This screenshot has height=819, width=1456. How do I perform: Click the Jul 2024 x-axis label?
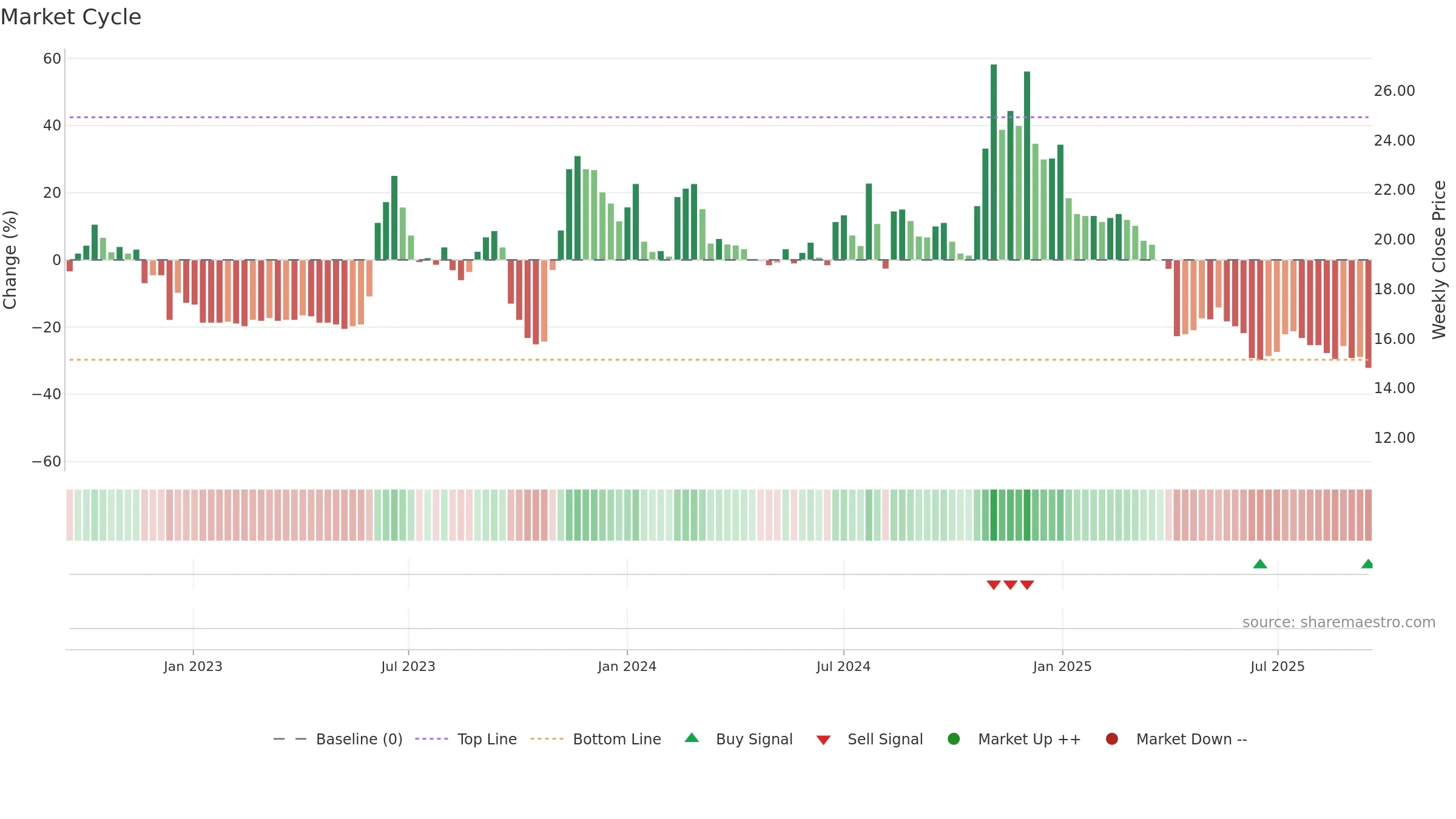[843, 667]
